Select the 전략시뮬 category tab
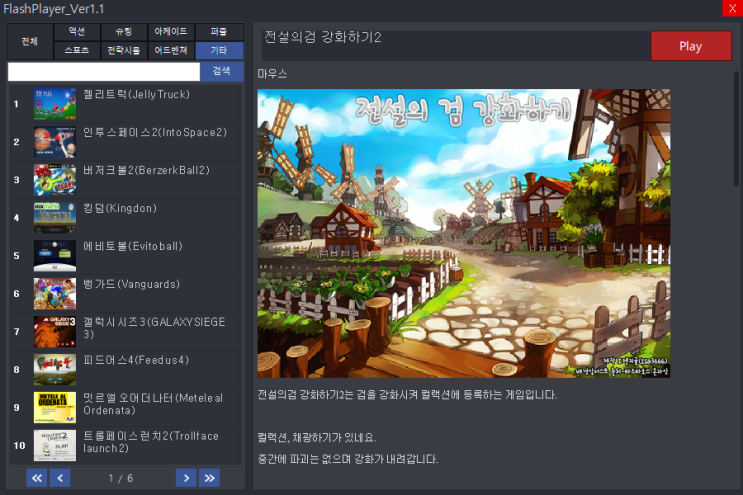The height and width of the screenshot is (495, 743). point(124,50)
